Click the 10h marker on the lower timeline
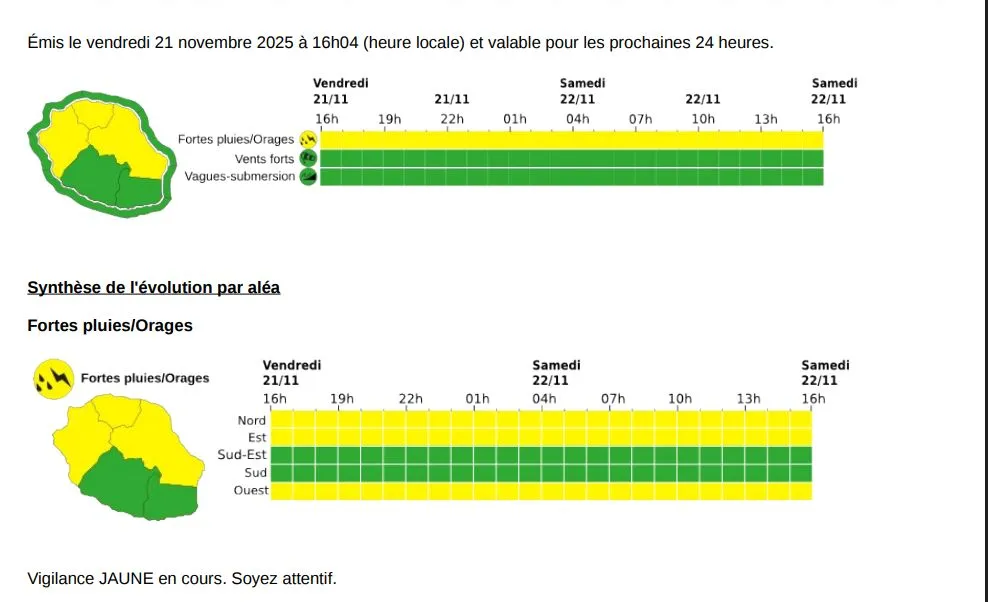This screenshot has width=988, height=602. point(680,398)
